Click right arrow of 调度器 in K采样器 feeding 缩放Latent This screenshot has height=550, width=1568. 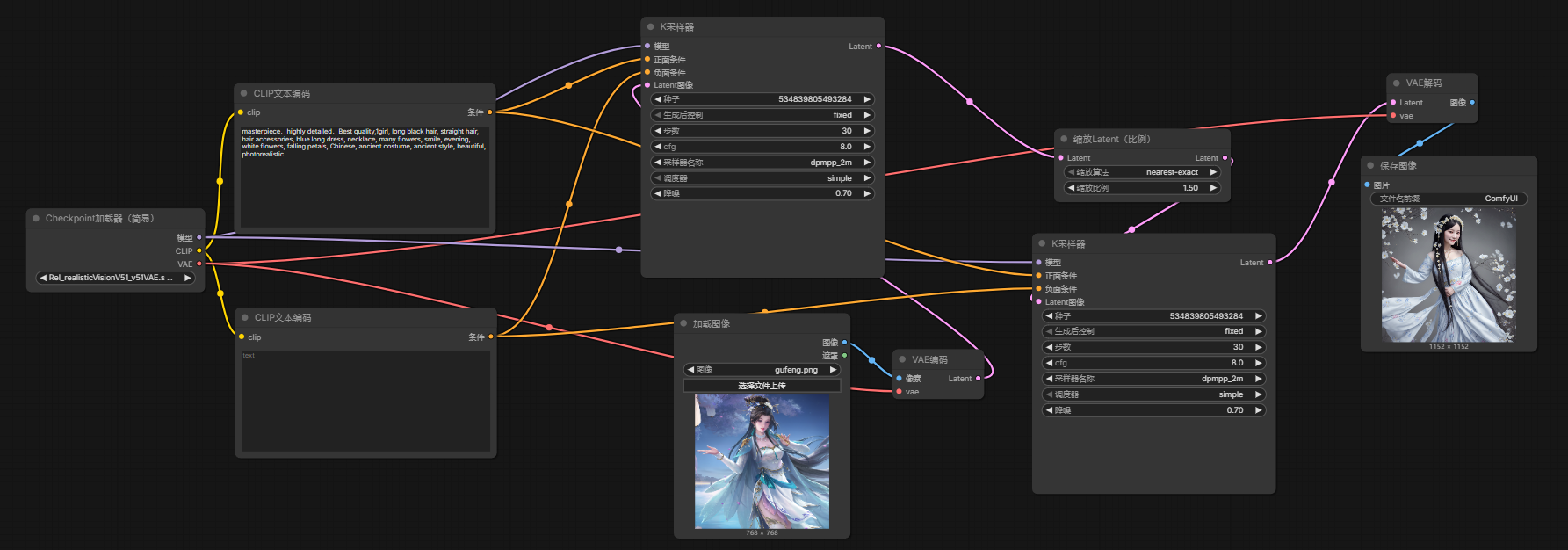(867, 178)
